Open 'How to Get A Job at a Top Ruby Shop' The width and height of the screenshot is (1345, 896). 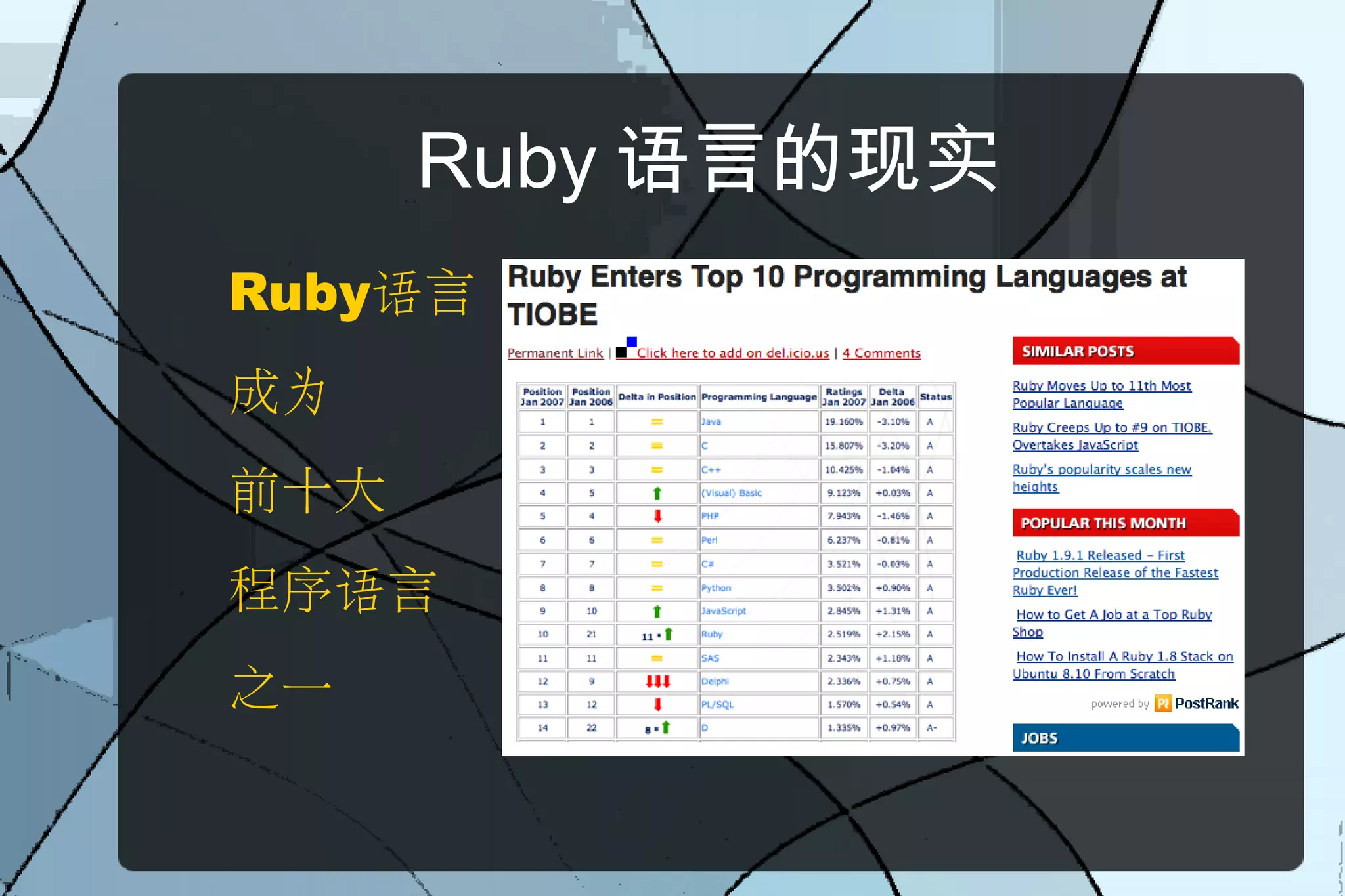1112,623
